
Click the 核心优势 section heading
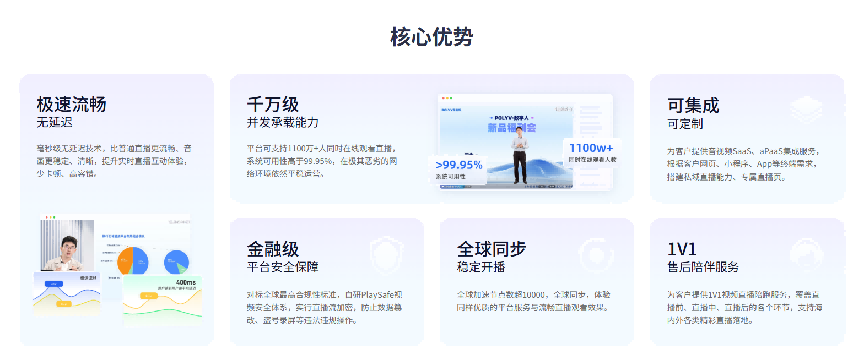tap(431, 37)
